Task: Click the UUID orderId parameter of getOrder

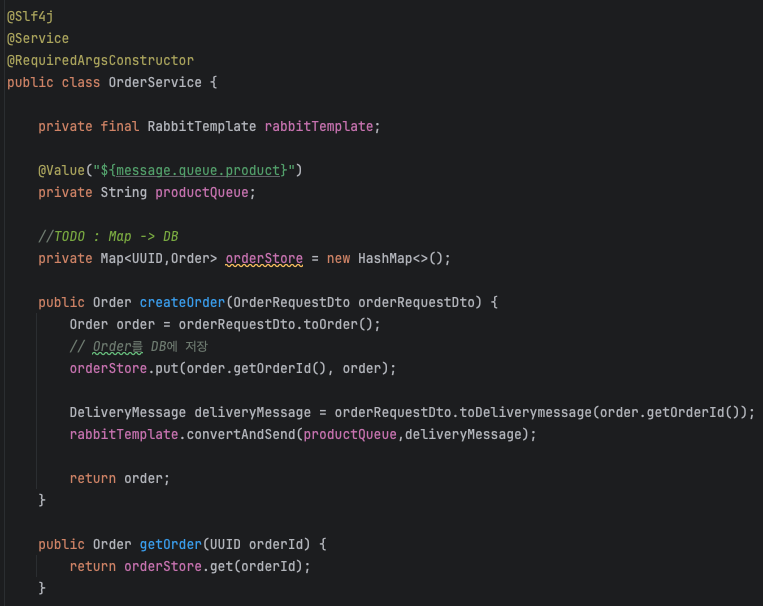Action: click(x=256, y=544)
